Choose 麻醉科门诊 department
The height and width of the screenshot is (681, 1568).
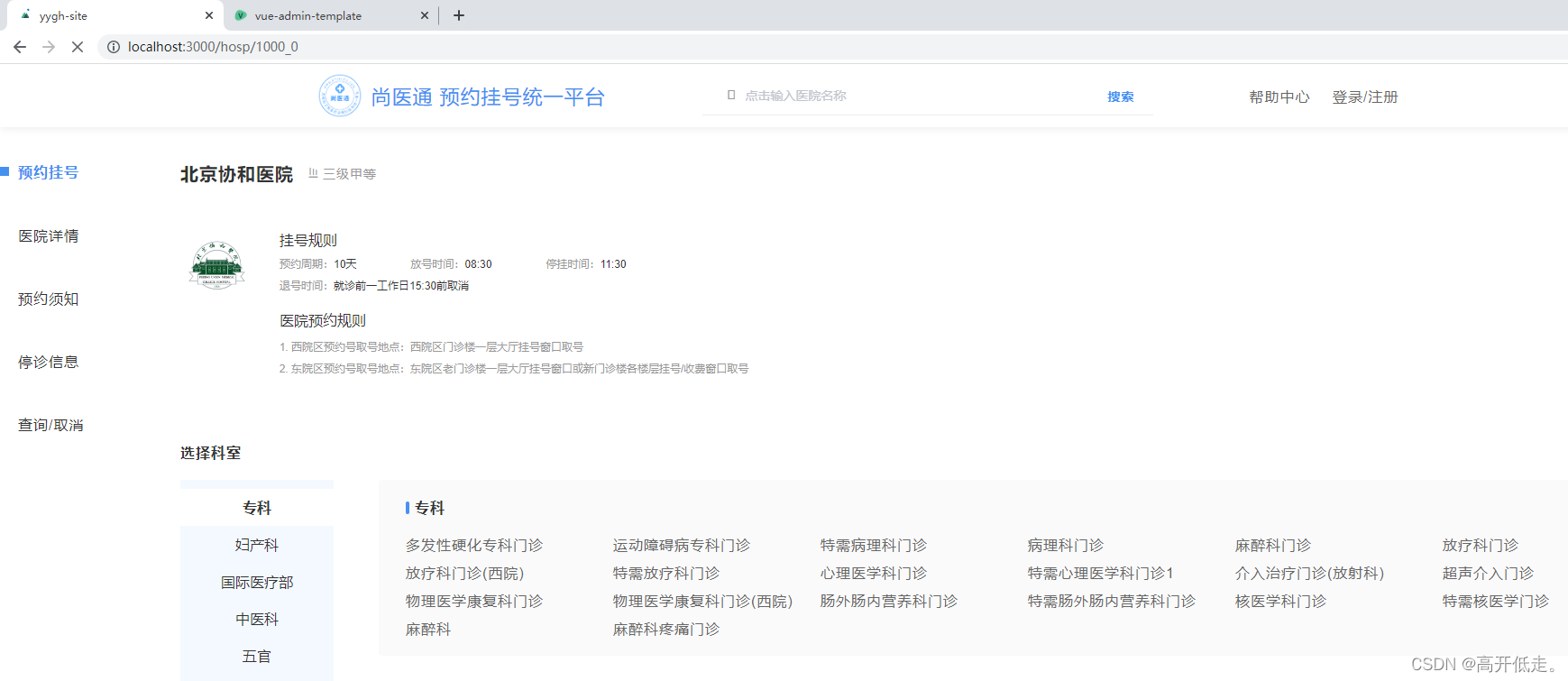click(x=1273, y=545)
